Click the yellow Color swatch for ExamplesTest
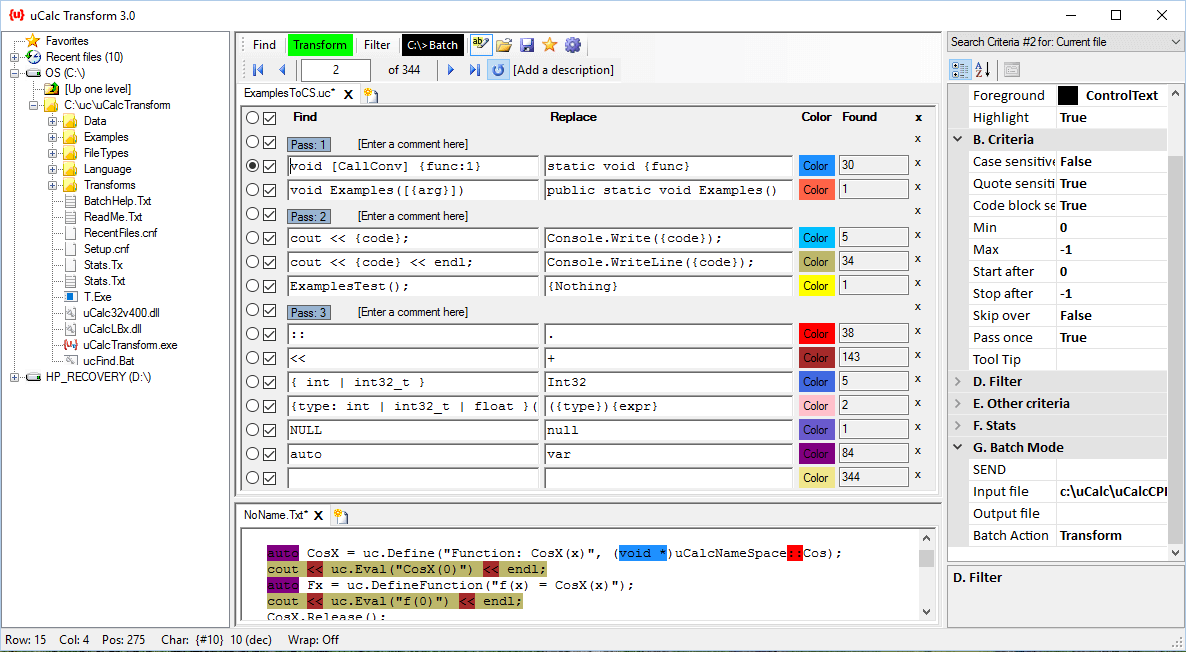This screenshot has height=652, width=1186. [x=816, y=286]
